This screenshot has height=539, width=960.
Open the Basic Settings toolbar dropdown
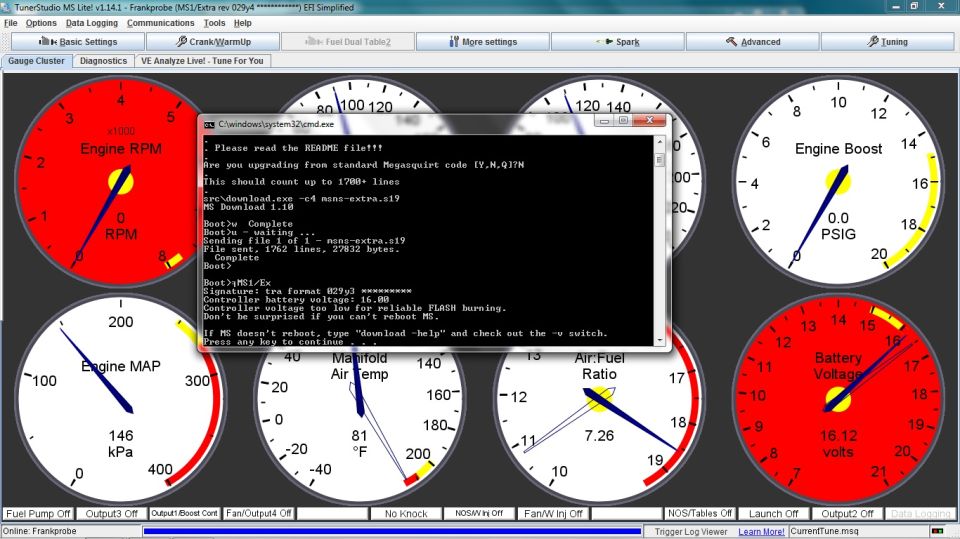(78, 42)
